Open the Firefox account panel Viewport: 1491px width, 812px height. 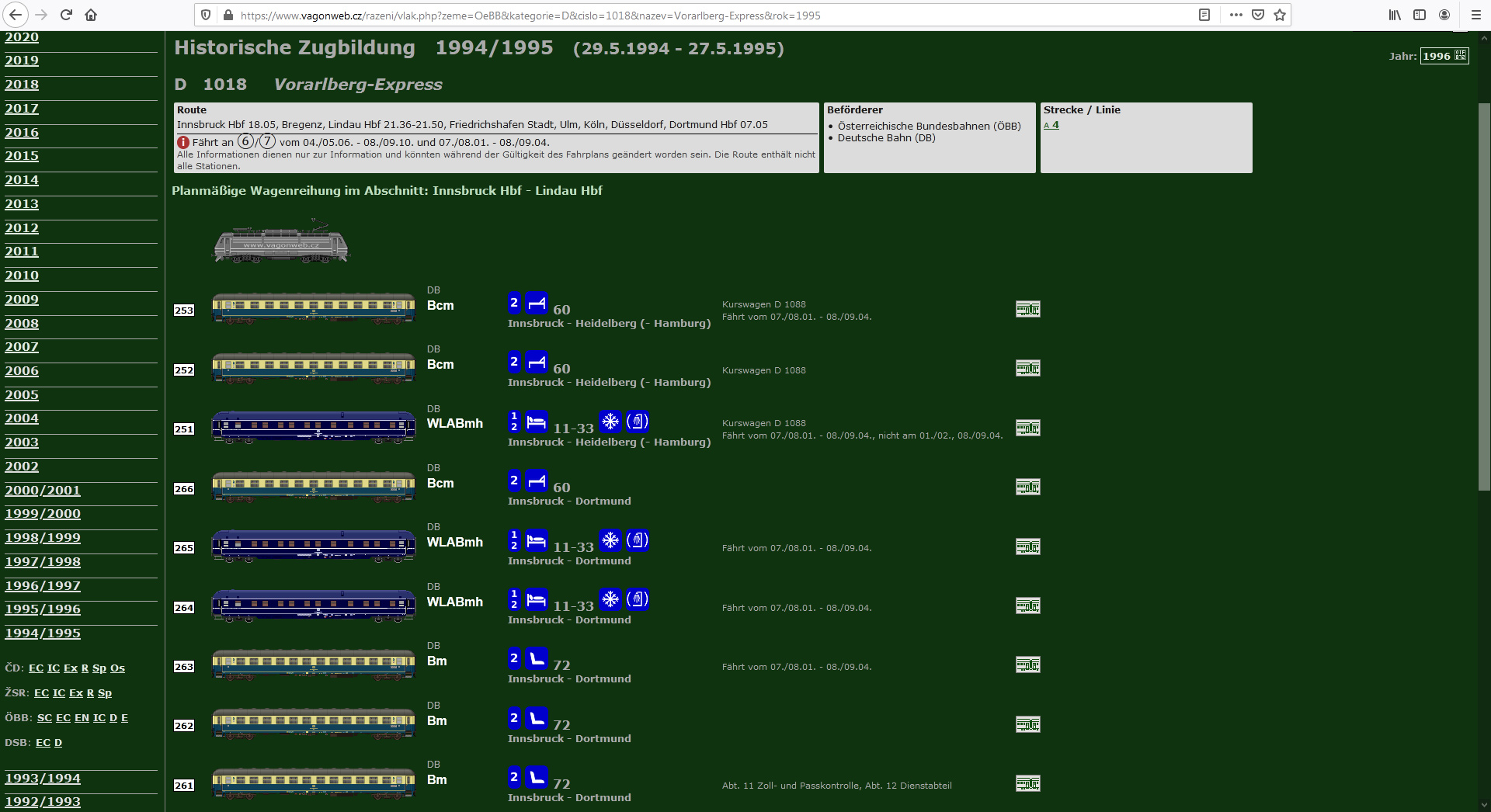pyautogui.click(x=1444, y=15)
